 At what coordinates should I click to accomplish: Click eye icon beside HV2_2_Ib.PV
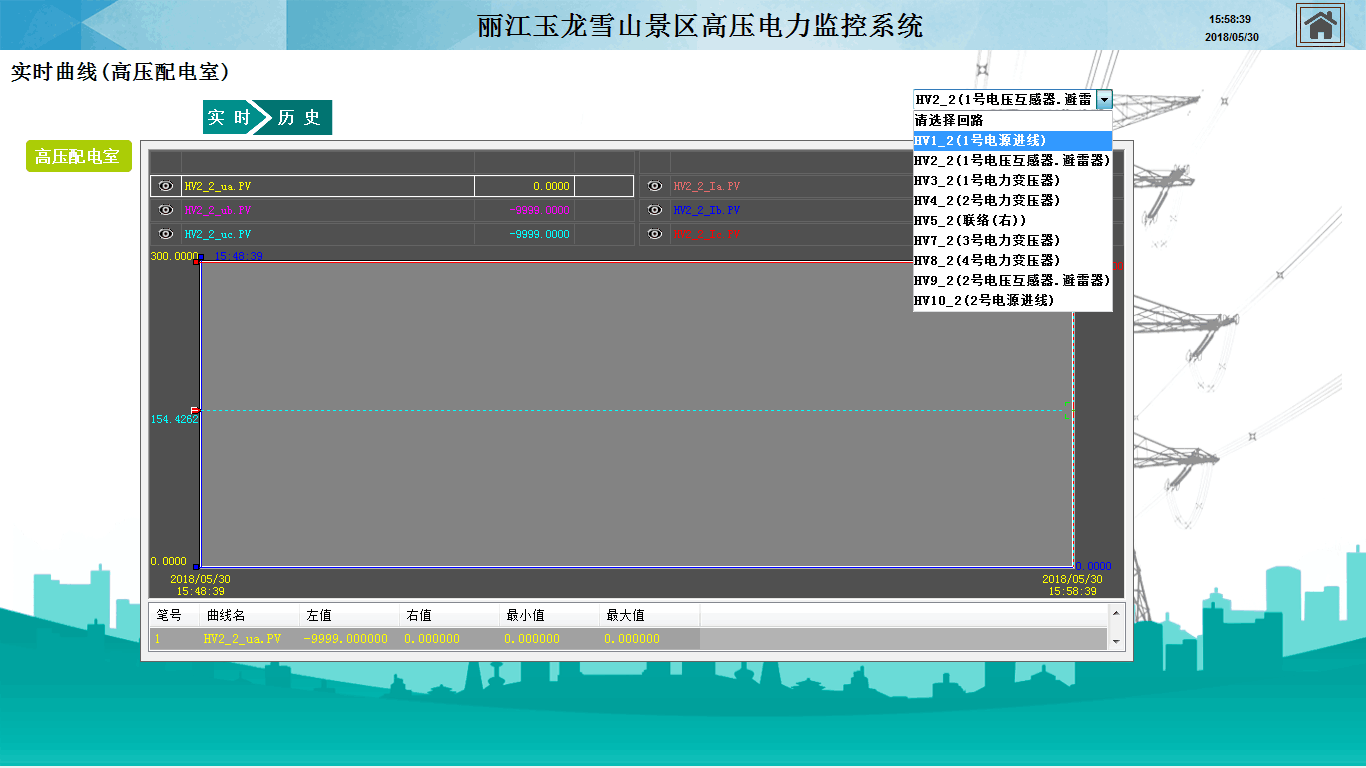pos(655,210)
